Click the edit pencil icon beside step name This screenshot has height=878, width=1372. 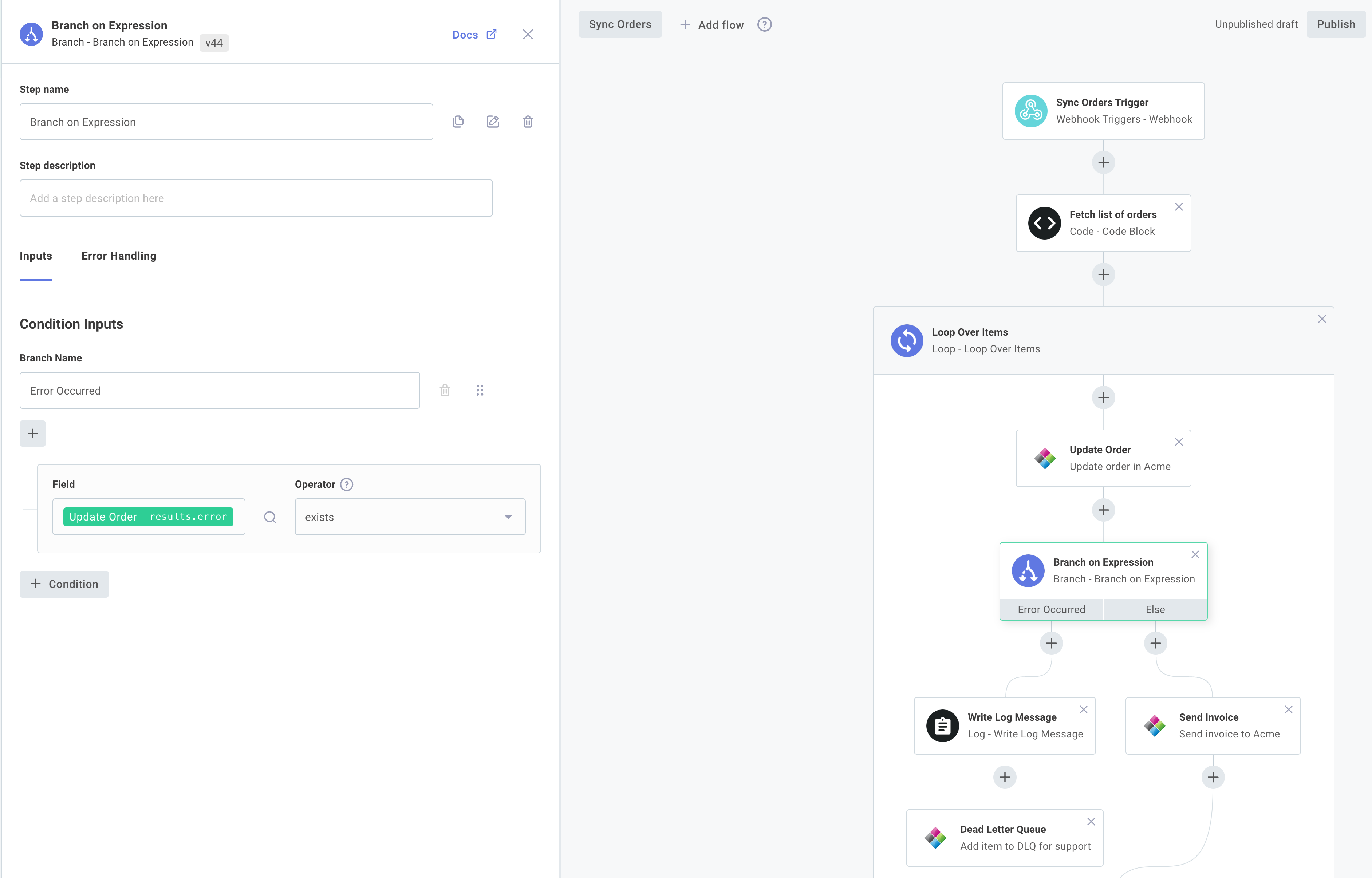(493, 122)
